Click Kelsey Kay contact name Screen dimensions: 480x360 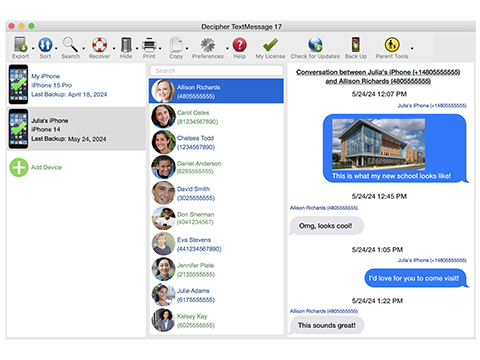(192, 316)
